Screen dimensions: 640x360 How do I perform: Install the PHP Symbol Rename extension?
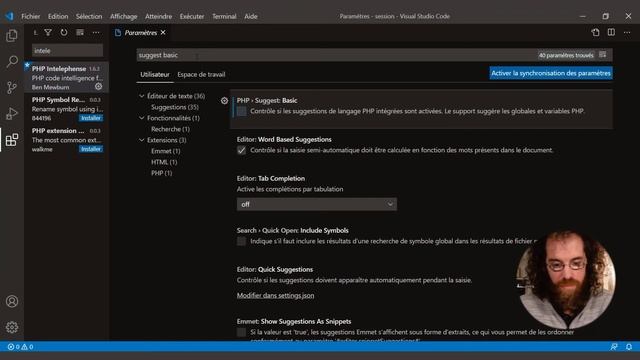(91, 118)
